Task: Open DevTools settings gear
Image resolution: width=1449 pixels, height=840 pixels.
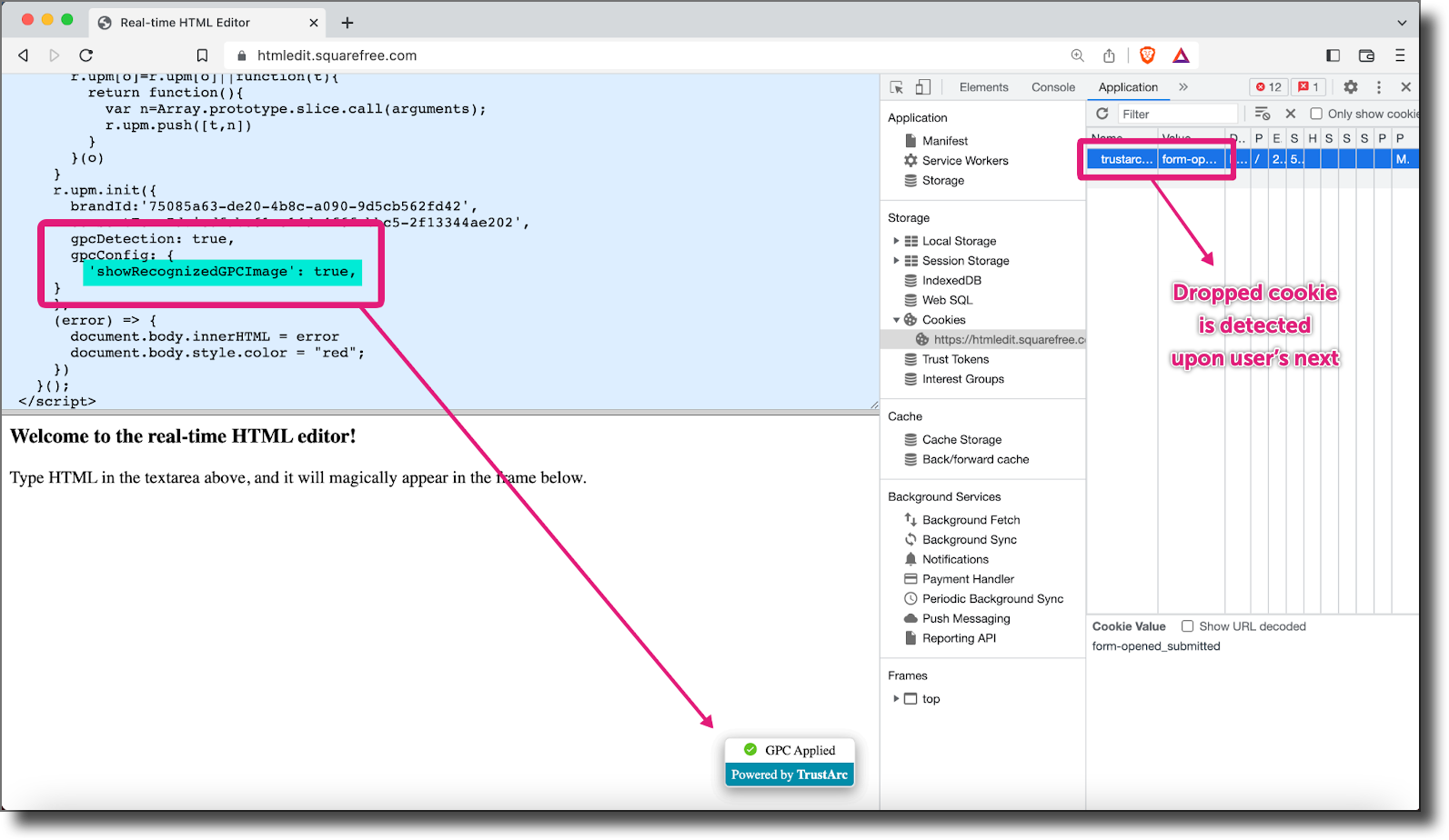Action: click(1351, 87)
